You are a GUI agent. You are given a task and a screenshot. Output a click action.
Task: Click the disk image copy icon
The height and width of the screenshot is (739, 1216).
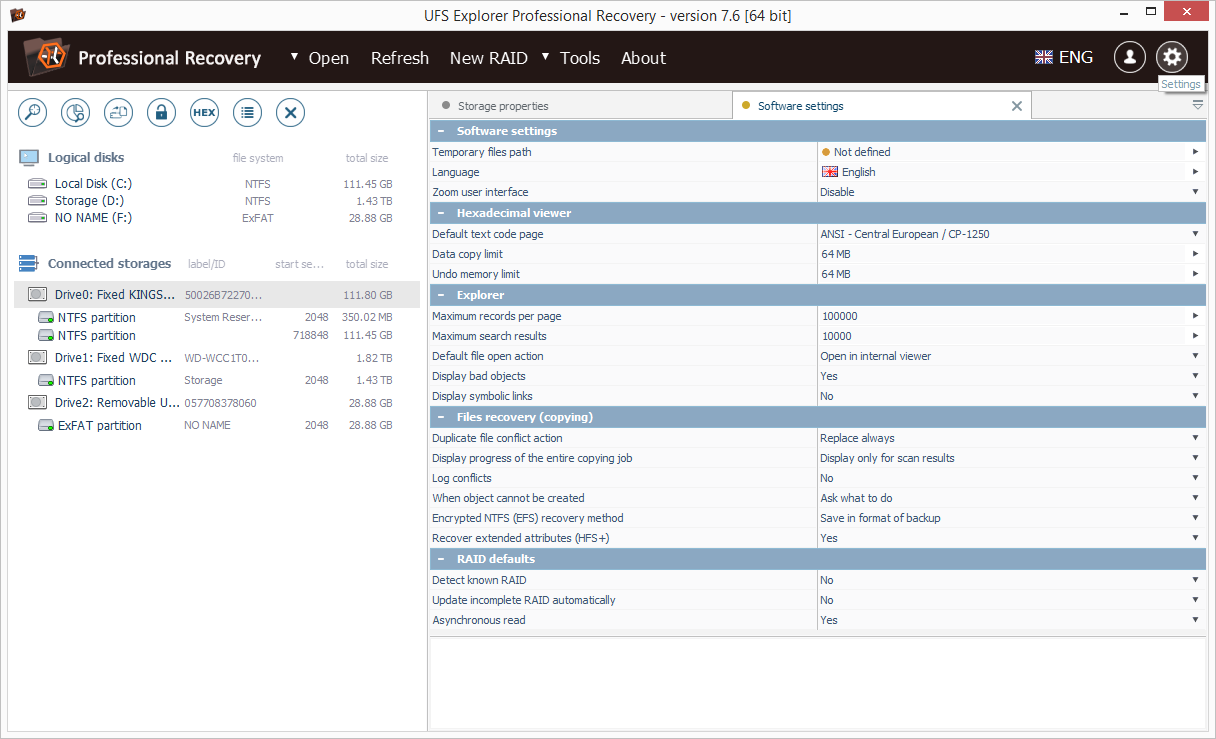click(x=119, y=113)
